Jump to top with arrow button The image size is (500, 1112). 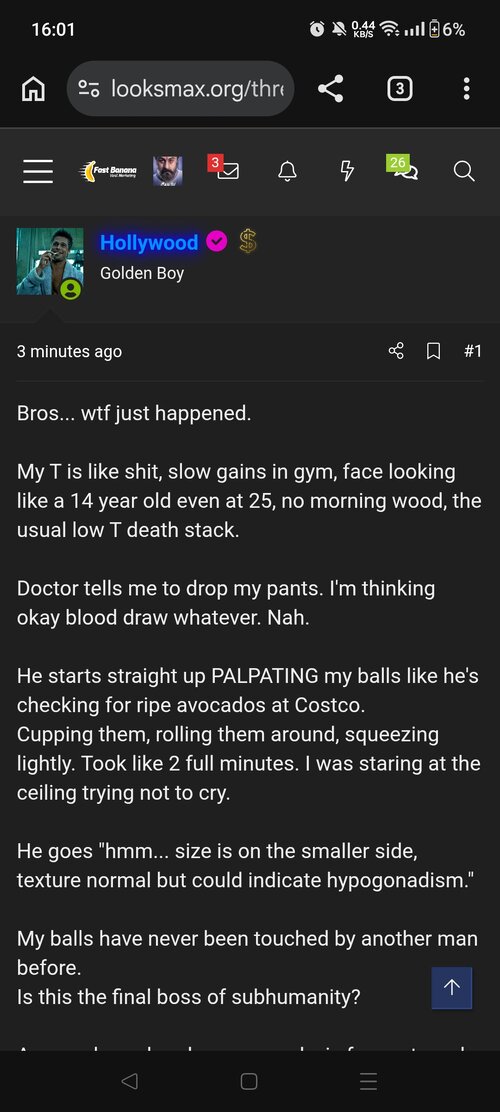pos(452,987)
